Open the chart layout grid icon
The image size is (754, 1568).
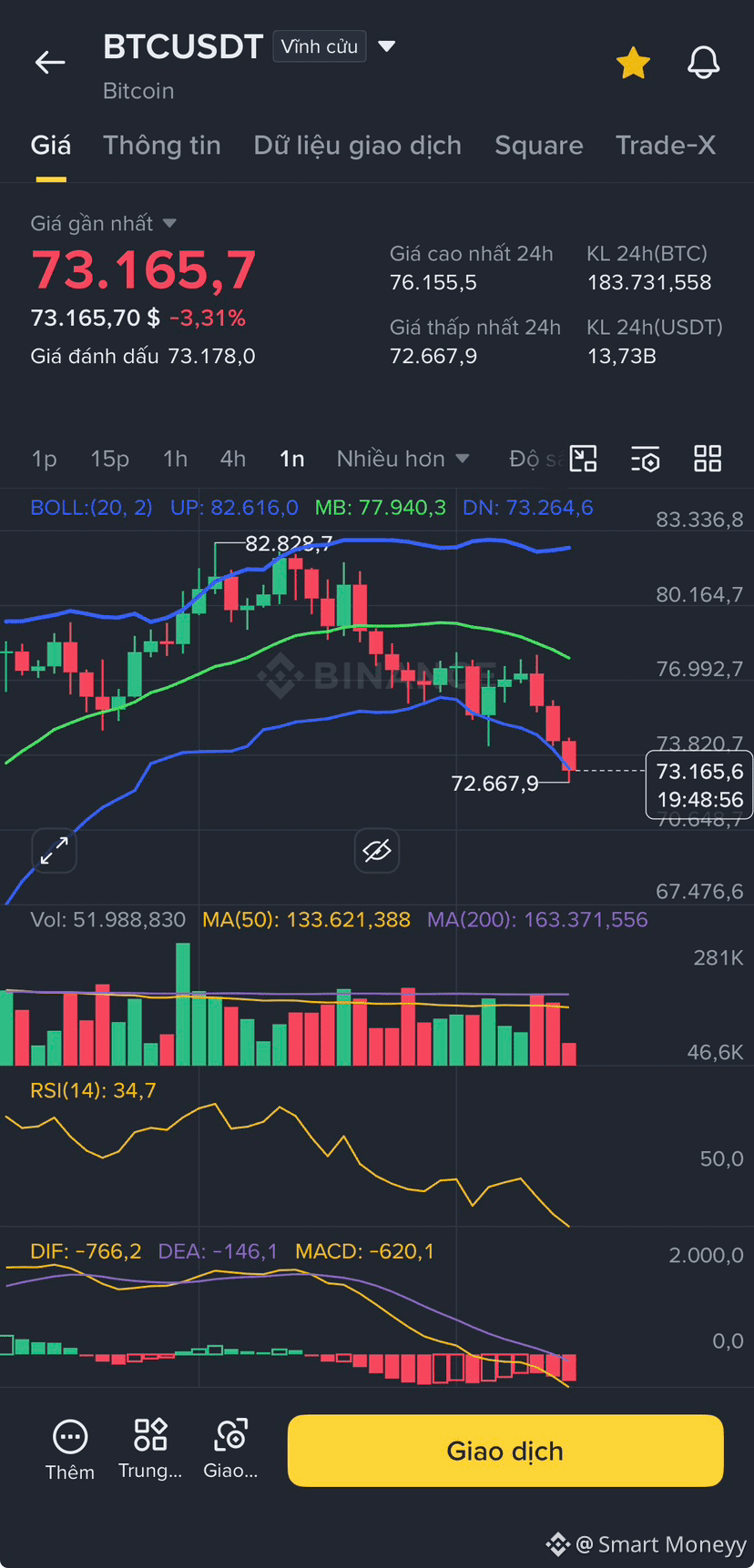708,459
